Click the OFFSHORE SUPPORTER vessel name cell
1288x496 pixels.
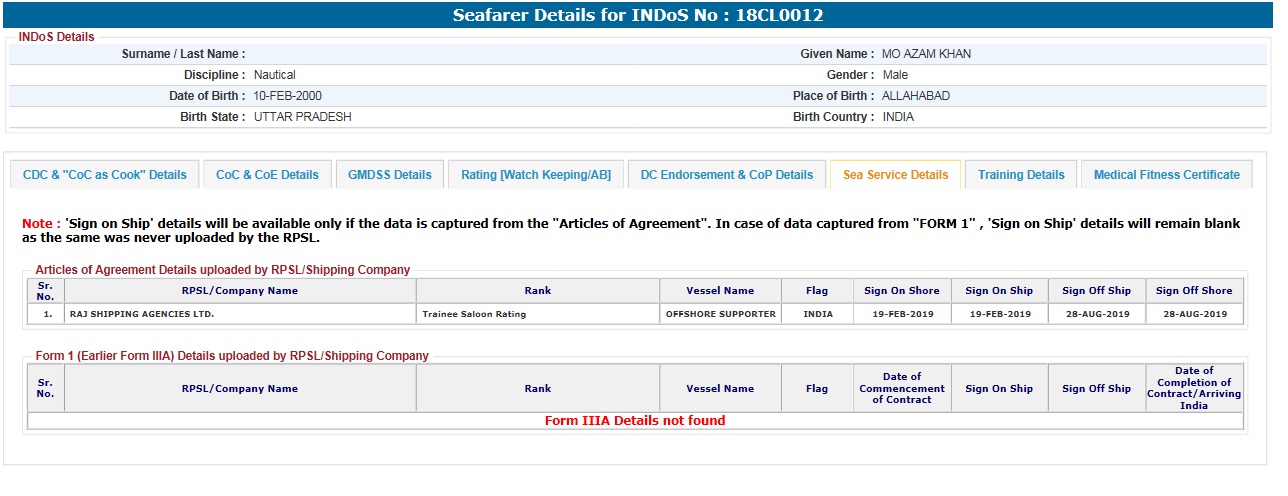(x=720, y=314)
